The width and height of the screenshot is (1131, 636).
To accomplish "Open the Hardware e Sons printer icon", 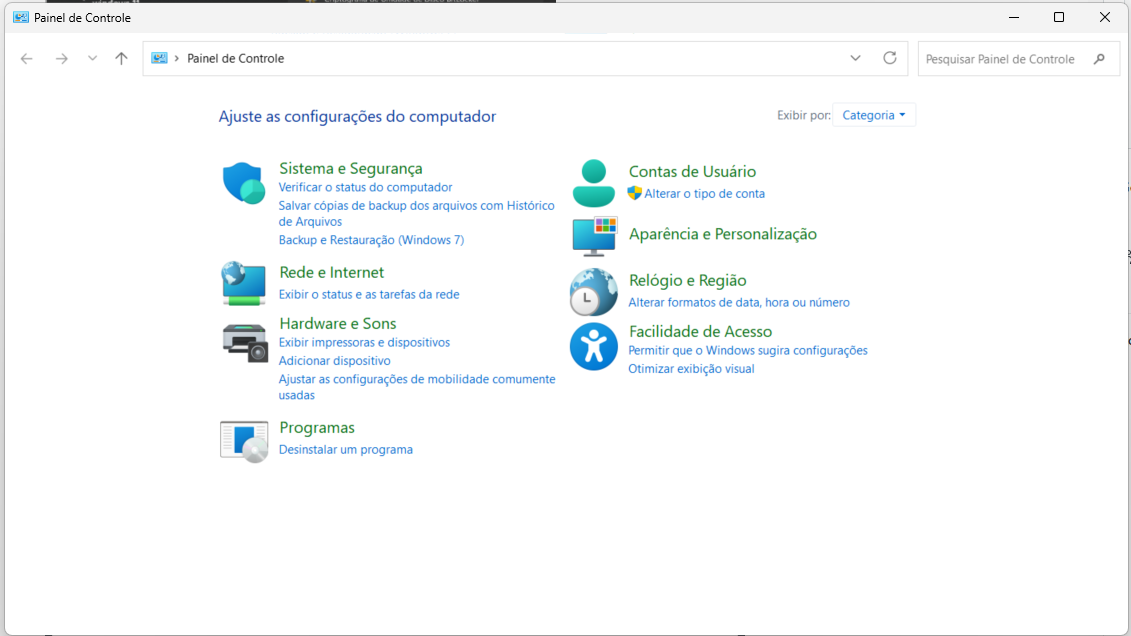I will pos(245,343).
